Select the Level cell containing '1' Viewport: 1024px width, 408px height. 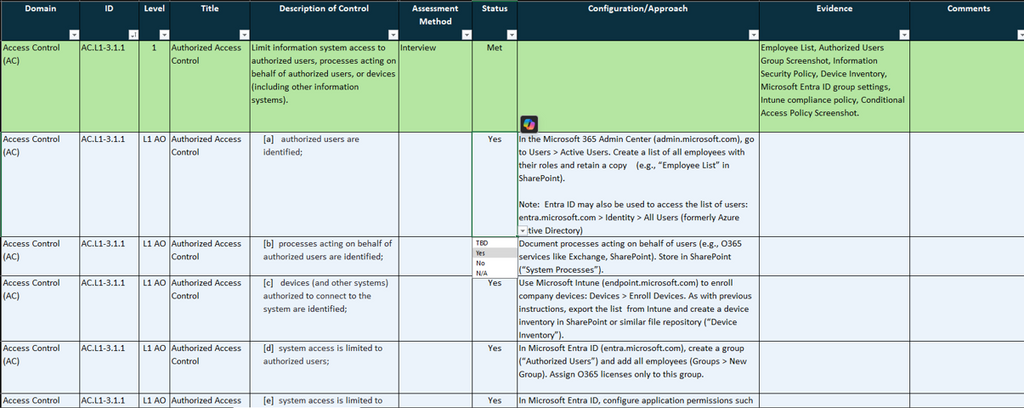(154, 86)
